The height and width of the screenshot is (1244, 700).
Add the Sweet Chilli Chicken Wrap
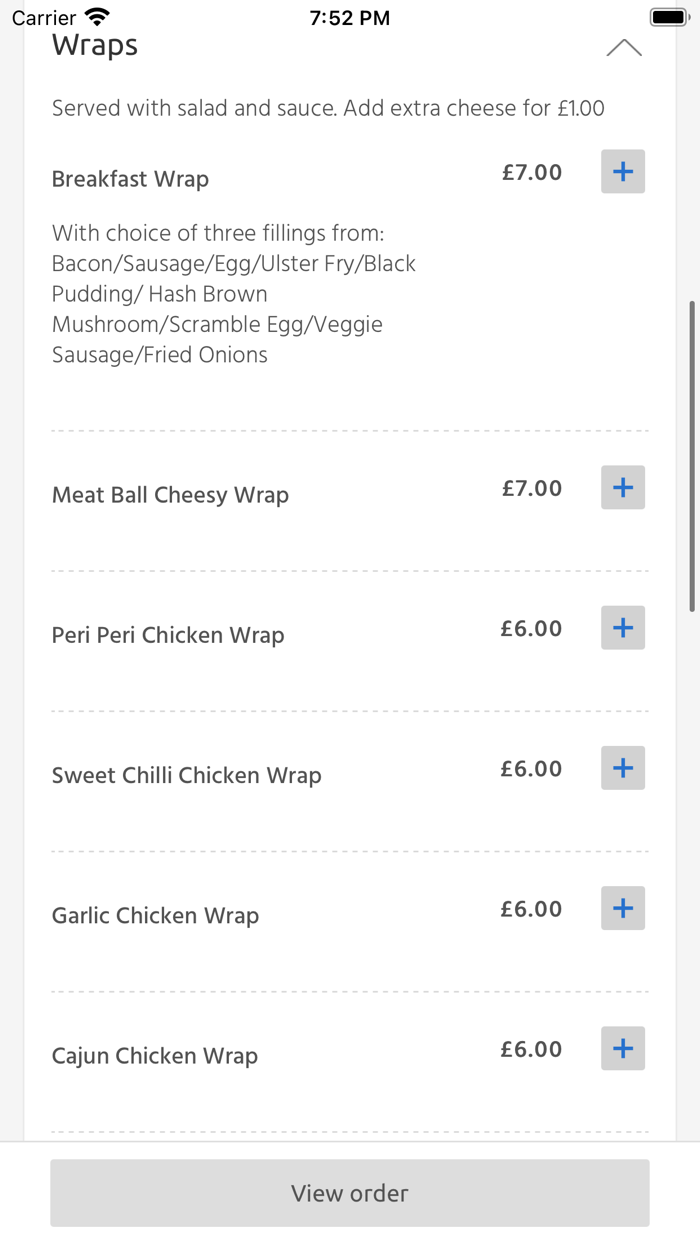coord(622,768)
